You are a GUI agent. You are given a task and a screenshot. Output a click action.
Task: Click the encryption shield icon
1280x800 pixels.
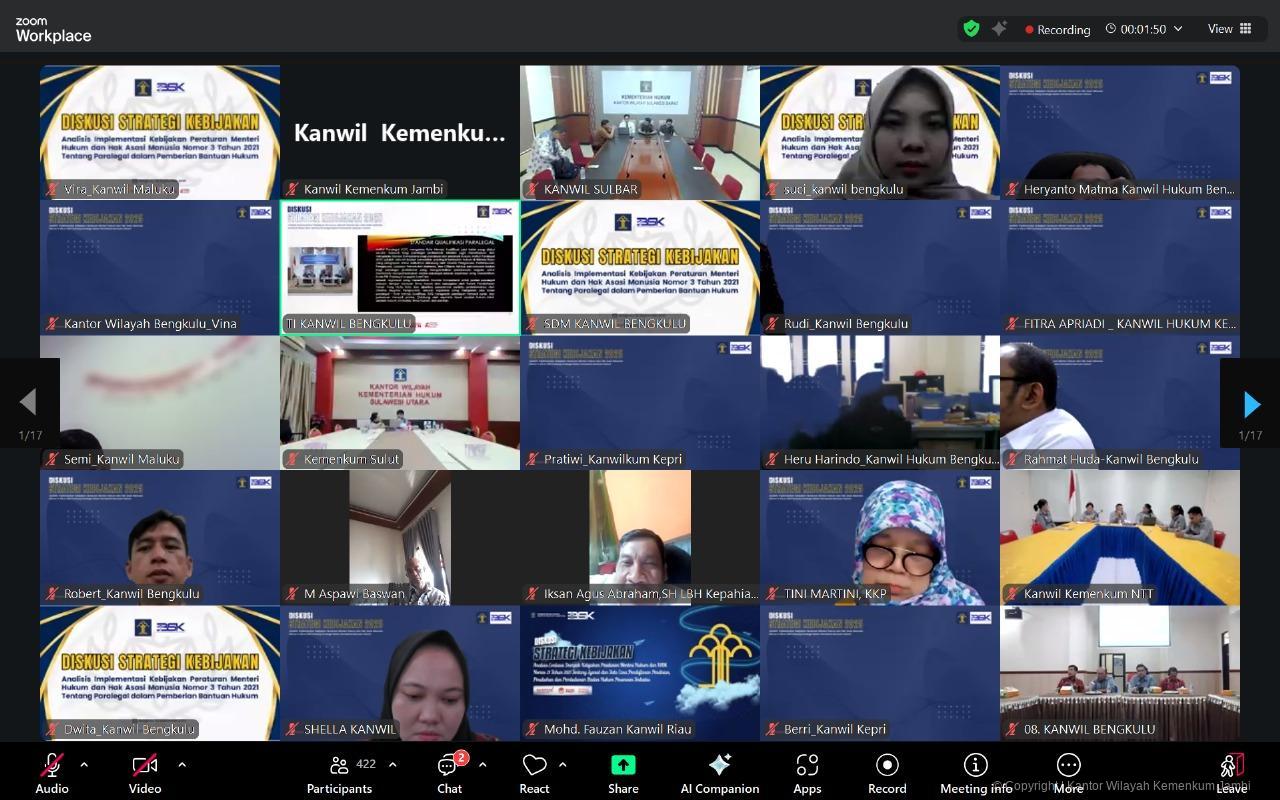[971, 29]
